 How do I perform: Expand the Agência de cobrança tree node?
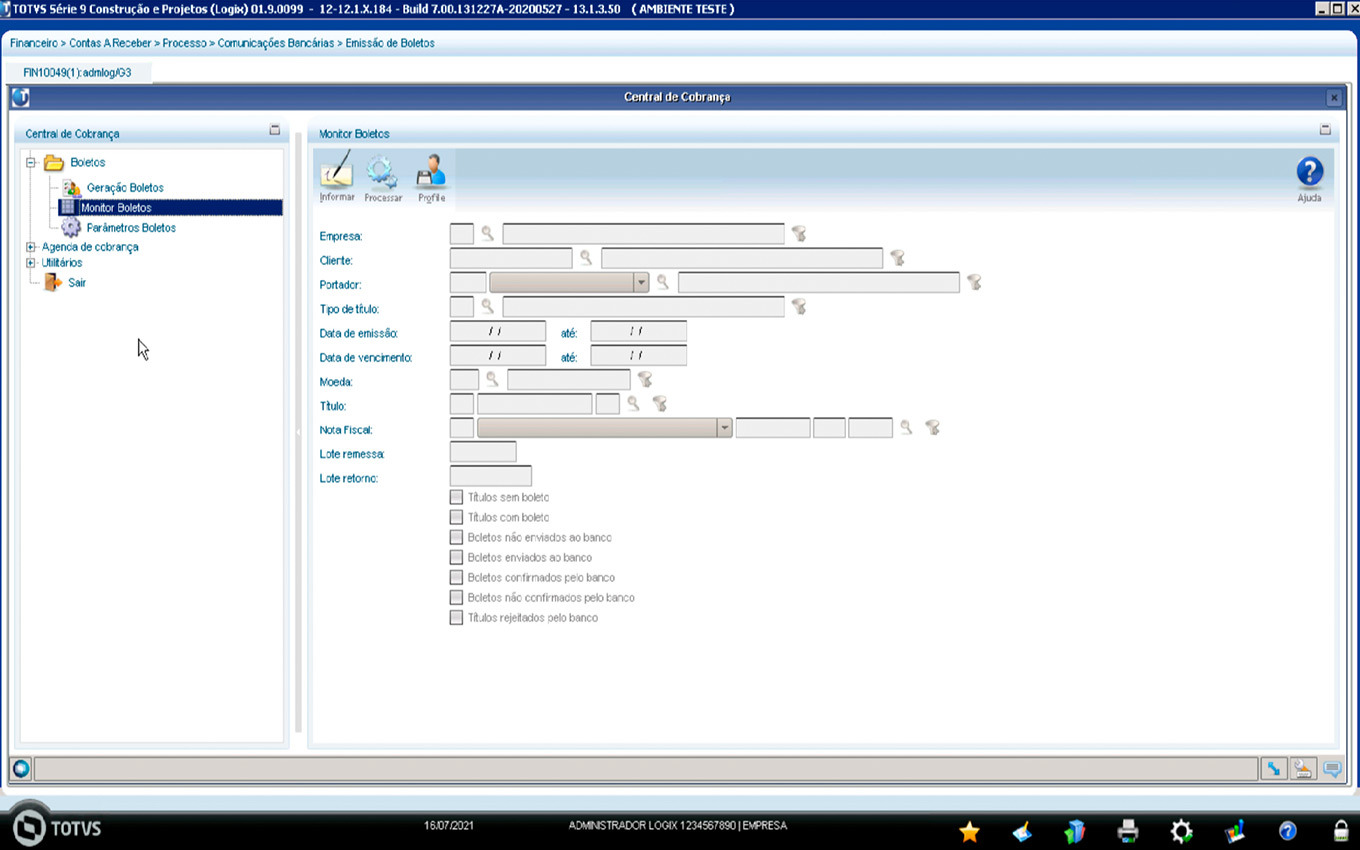tap(31, 247)
